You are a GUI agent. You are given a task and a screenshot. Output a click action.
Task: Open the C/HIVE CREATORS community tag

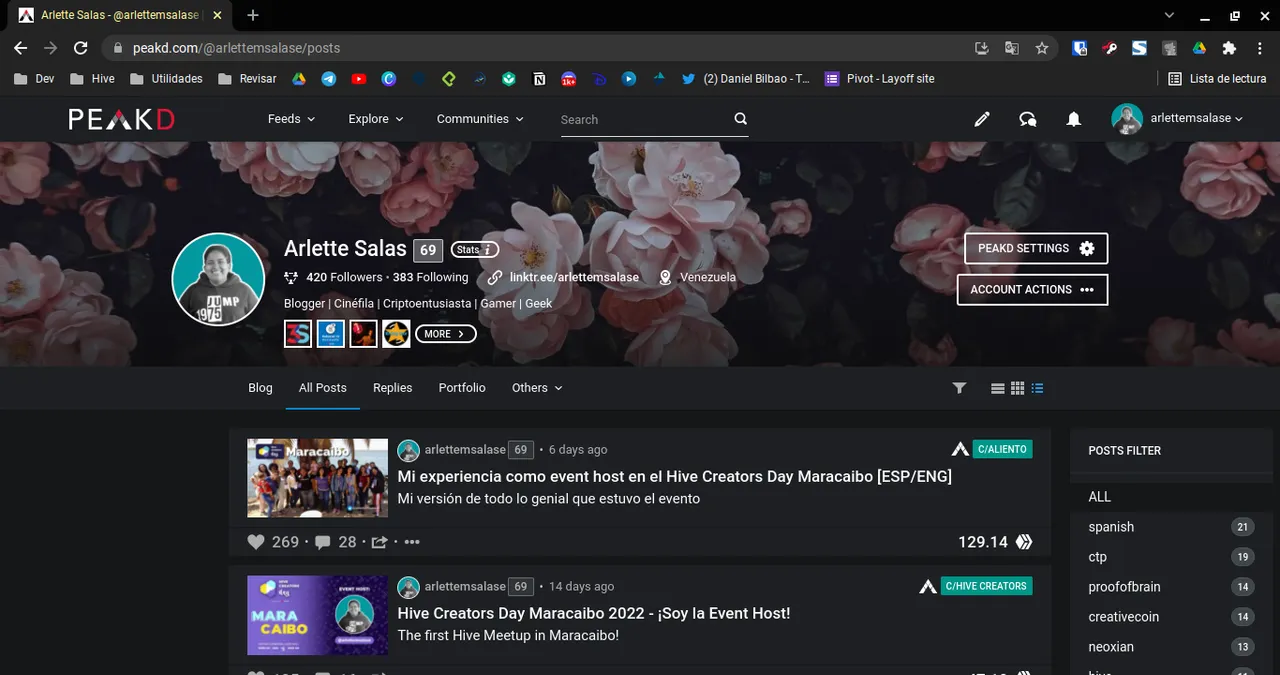(x=986, y=586)
